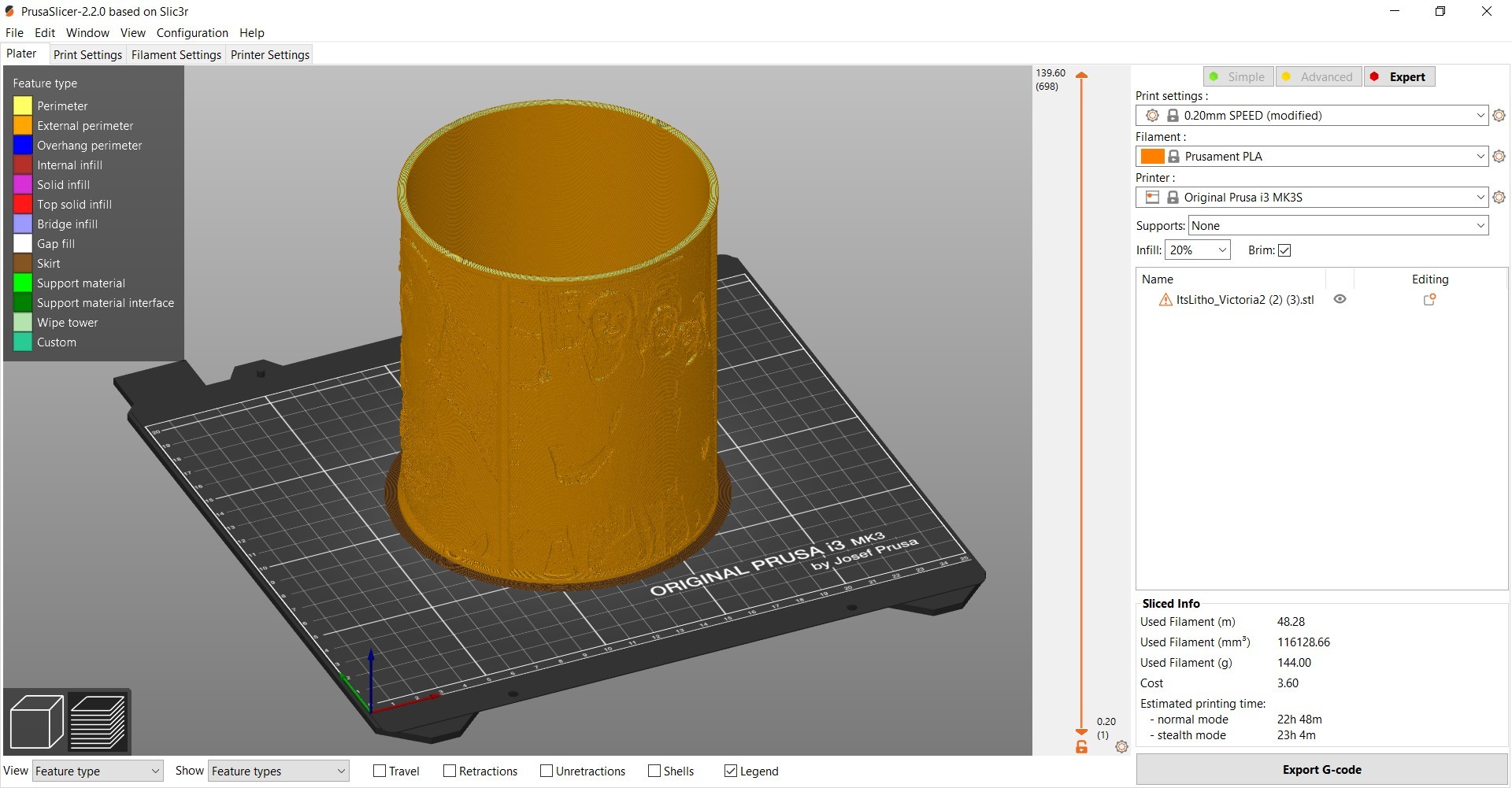The width and height of the screenshot is (1512, 788).
Task: Click warning icon next to ItsLitho_Victoria2 file
Action: point(1165,300)
